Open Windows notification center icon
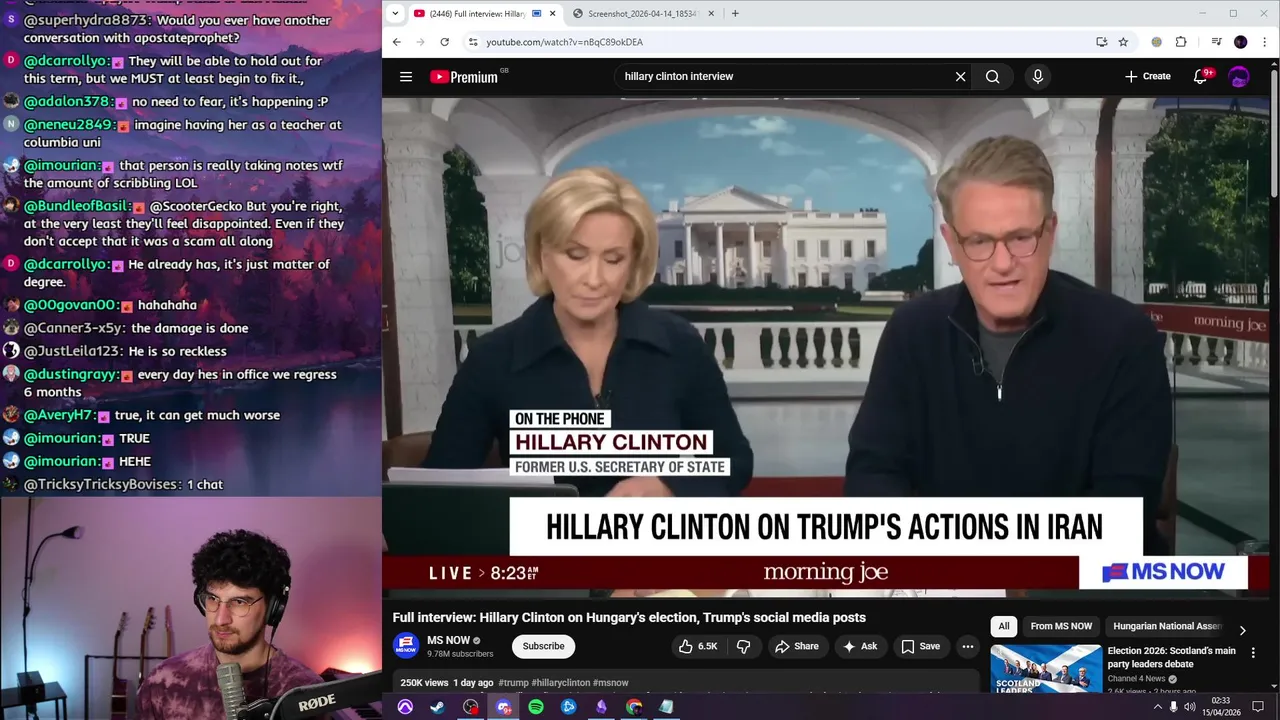1280x720 pixels. pyautogui.click(x=1258, y=707)
